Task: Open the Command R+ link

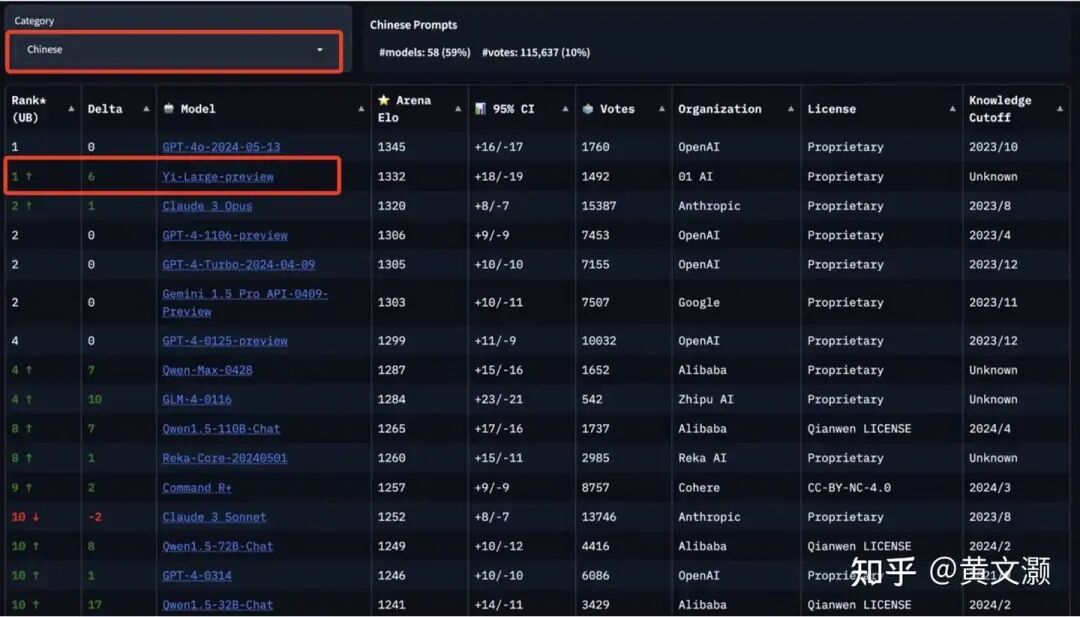Action: coord(197,488)
